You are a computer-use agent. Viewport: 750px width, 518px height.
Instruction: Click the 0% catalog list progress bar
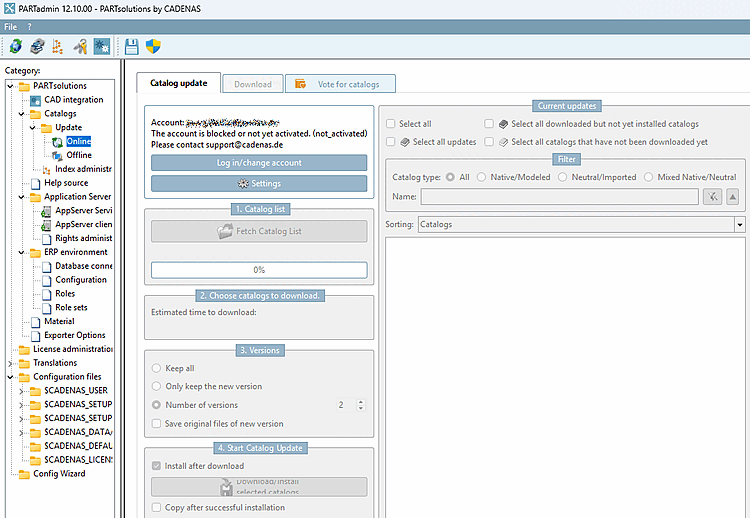(259, 270)
